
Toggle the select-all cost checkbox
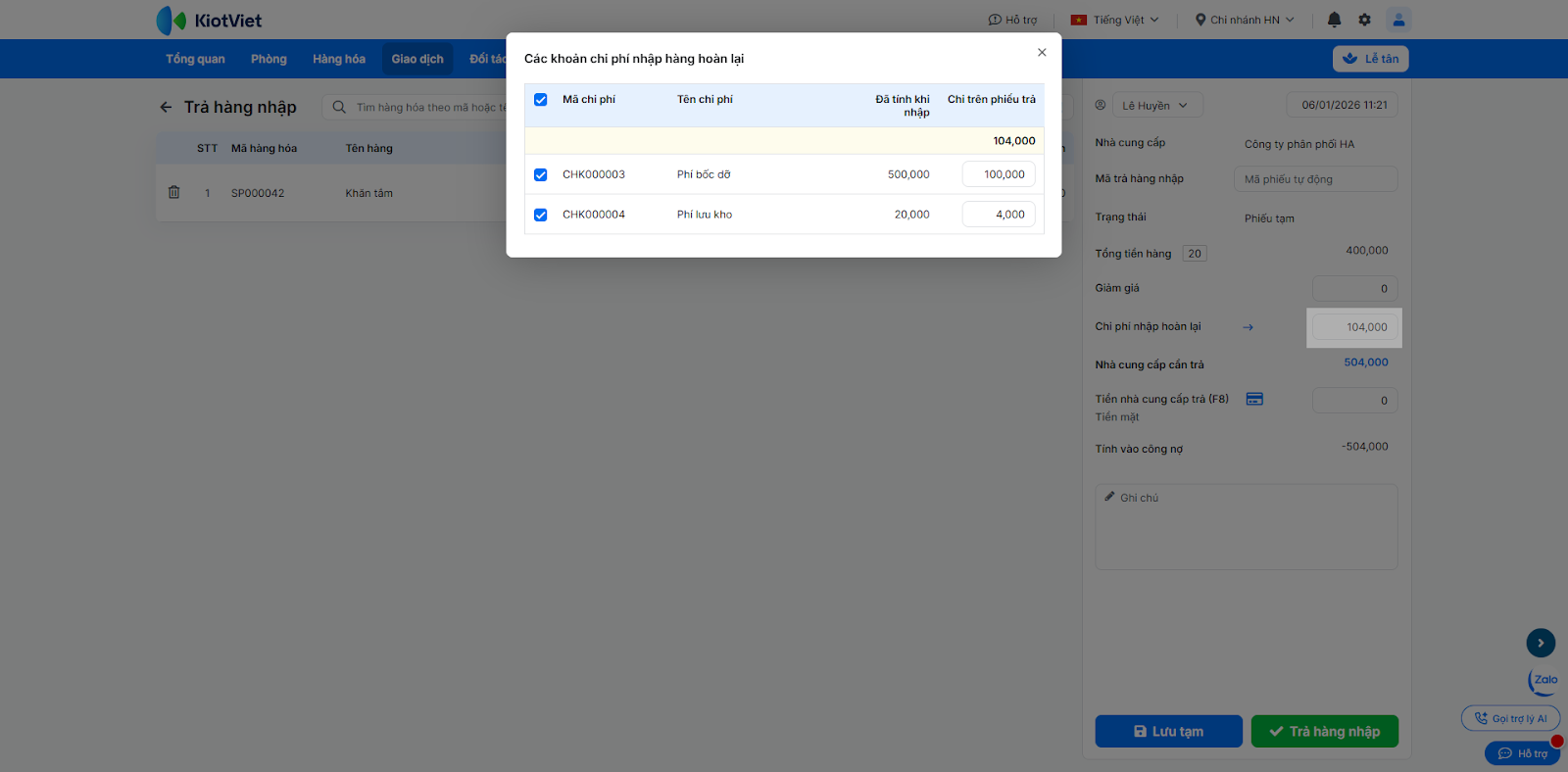click(x=540, y=100)
